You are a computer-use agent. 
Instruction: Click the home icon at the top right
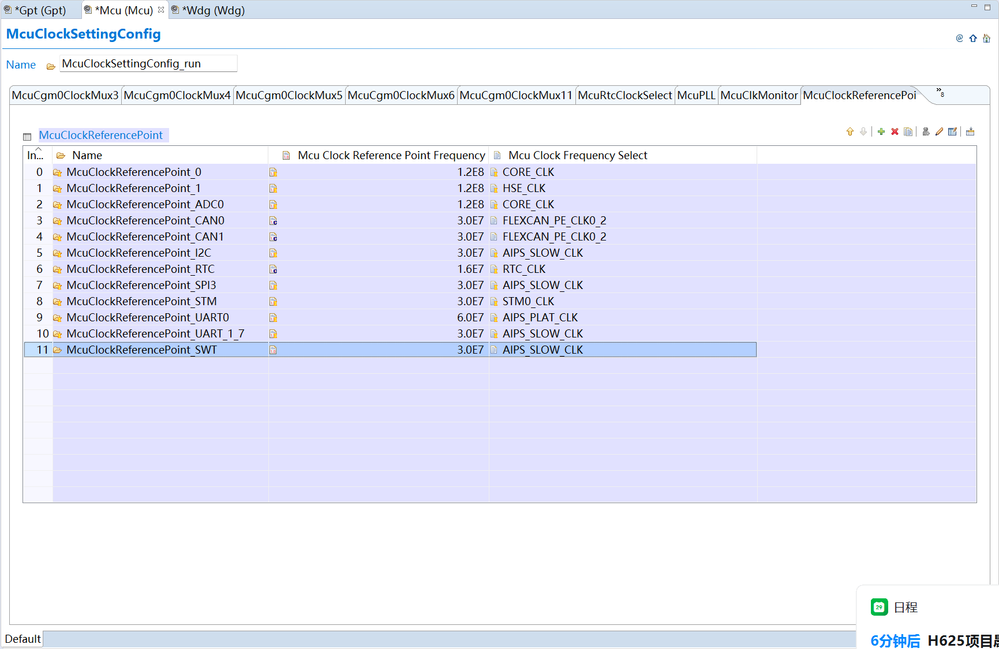coord(986,38)
